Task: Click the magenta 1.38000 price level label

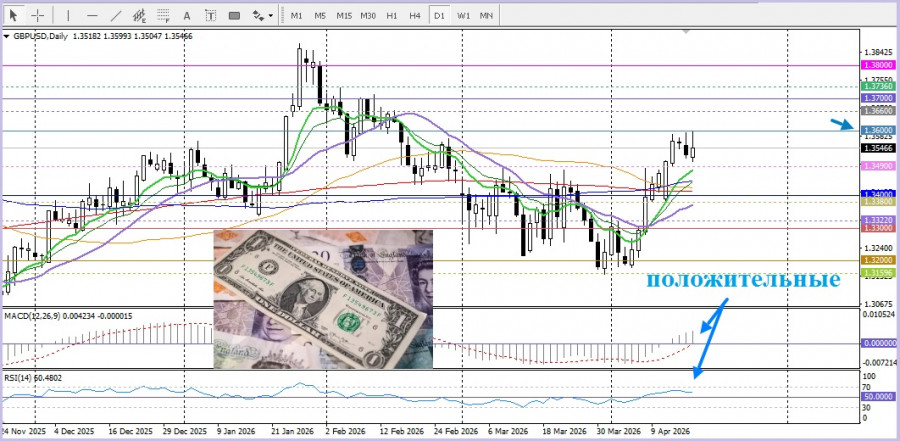Action: pos(879,66)
